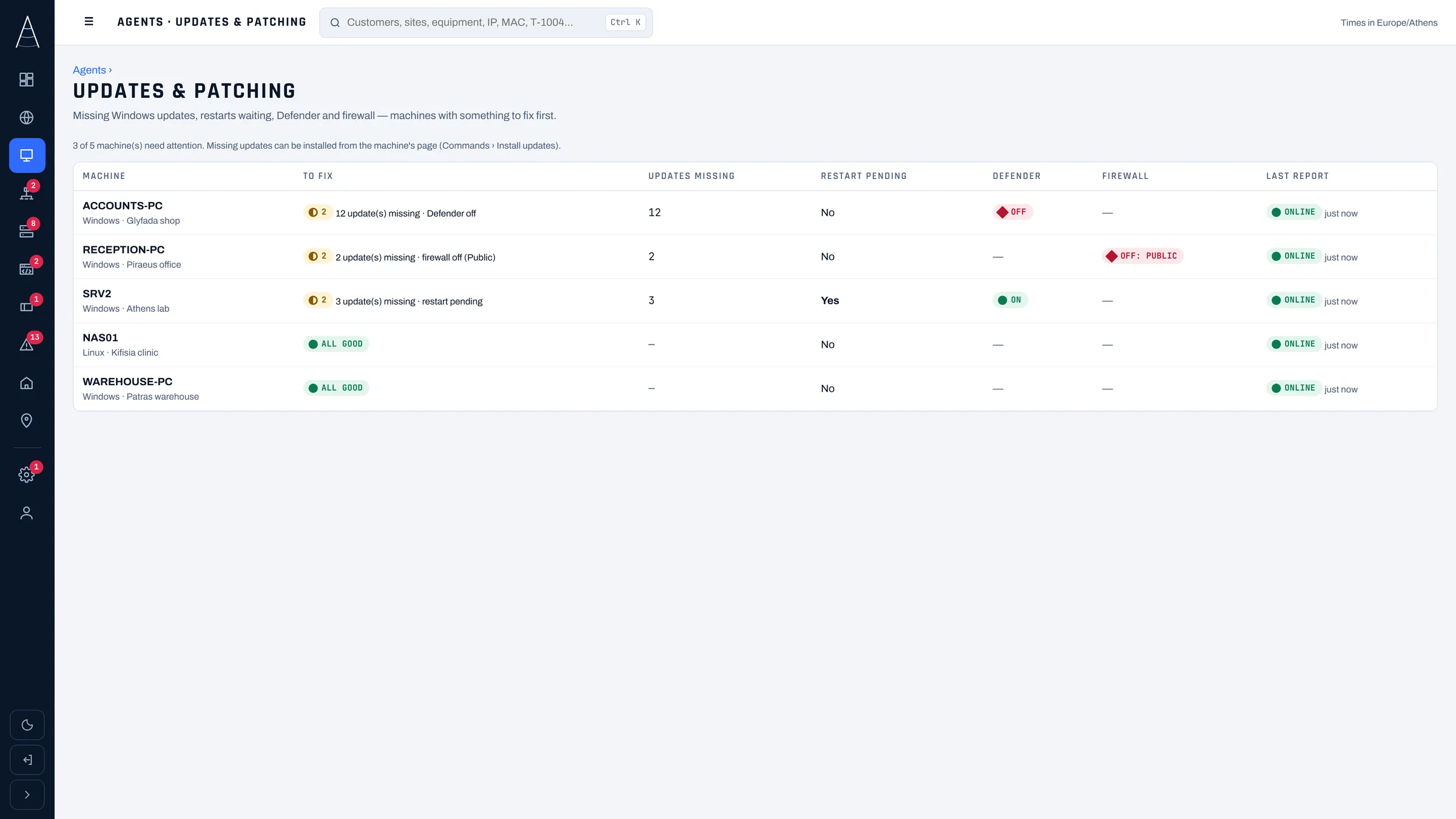Screen dimensions: 1456x819
Task: Click the LAST REPORT column header
Action: [1297, 176]
